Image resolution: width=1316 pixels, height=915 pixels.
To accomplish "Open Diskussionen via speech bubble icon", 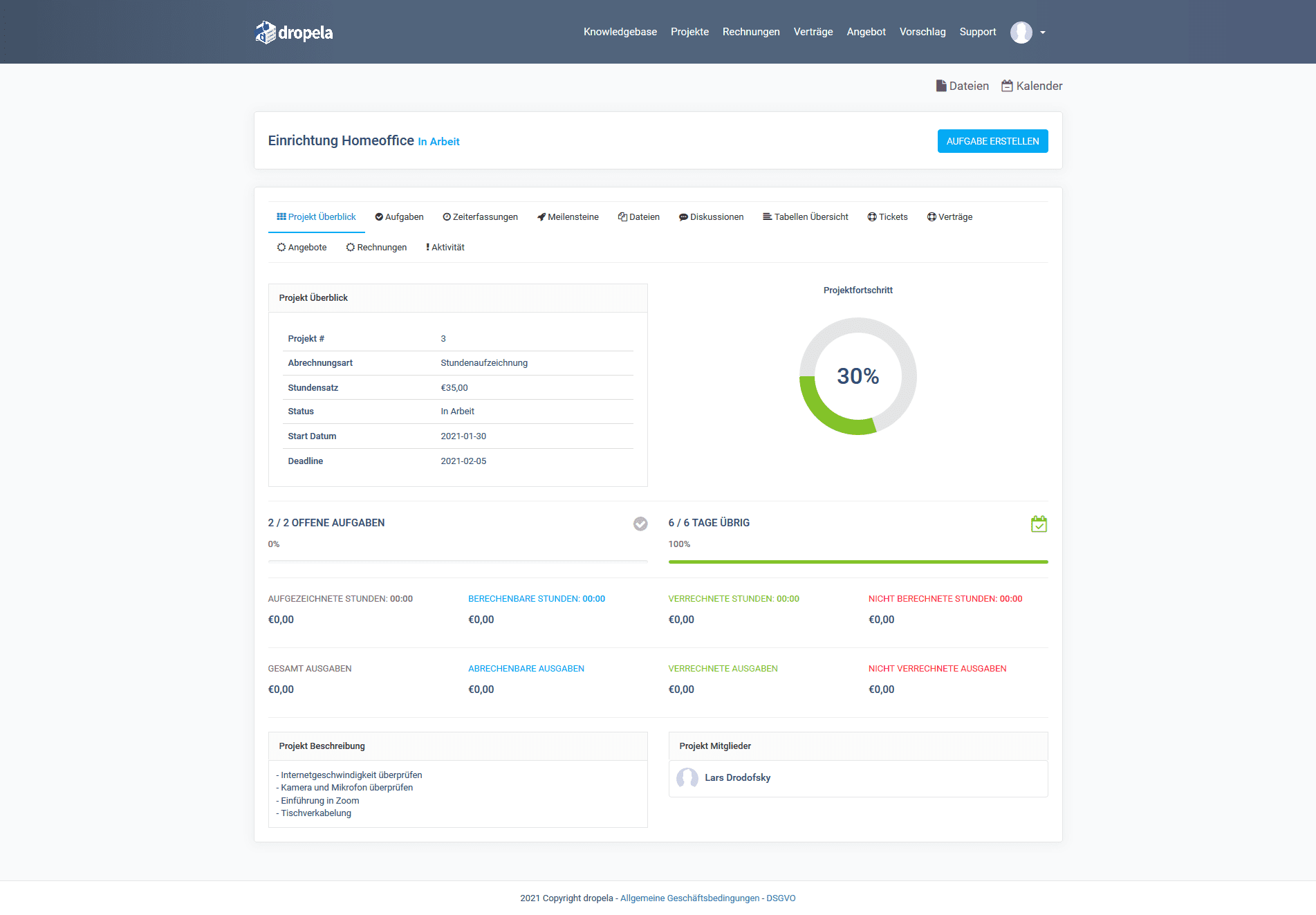I will [x=683, y=216].
